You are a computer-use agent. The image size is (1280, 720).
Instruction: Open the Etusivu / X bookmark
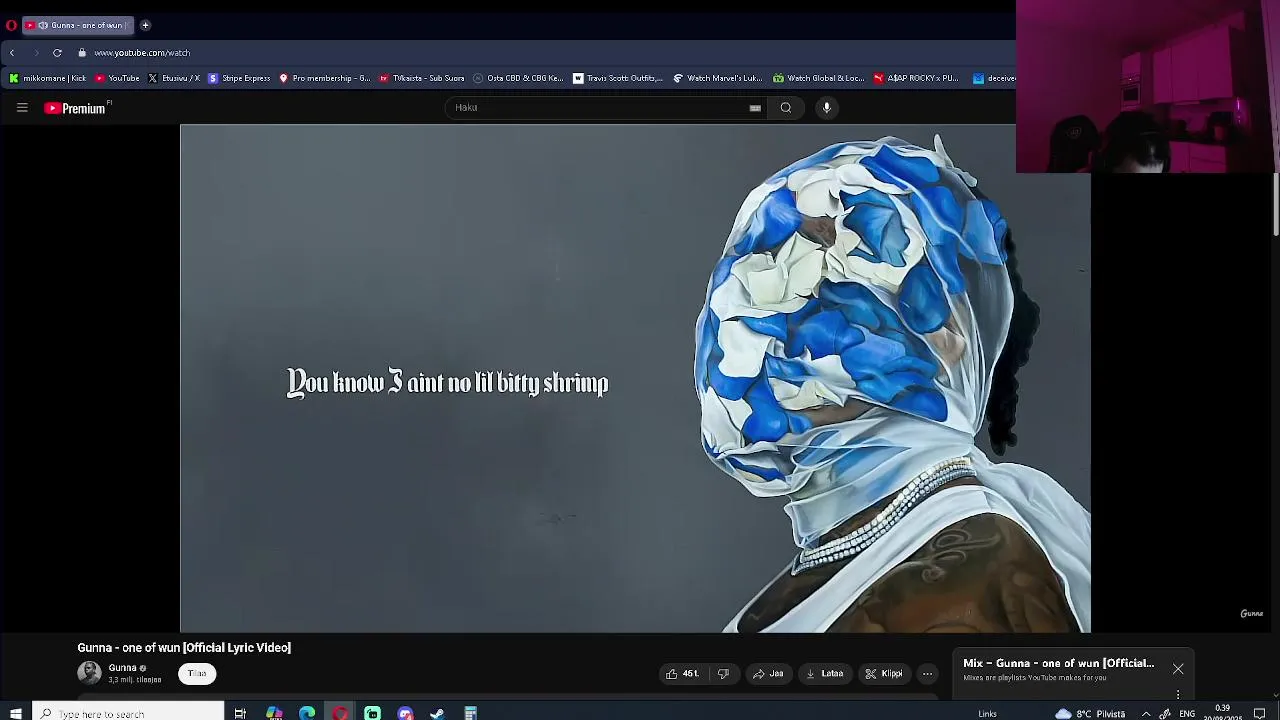tap(174, 78)
